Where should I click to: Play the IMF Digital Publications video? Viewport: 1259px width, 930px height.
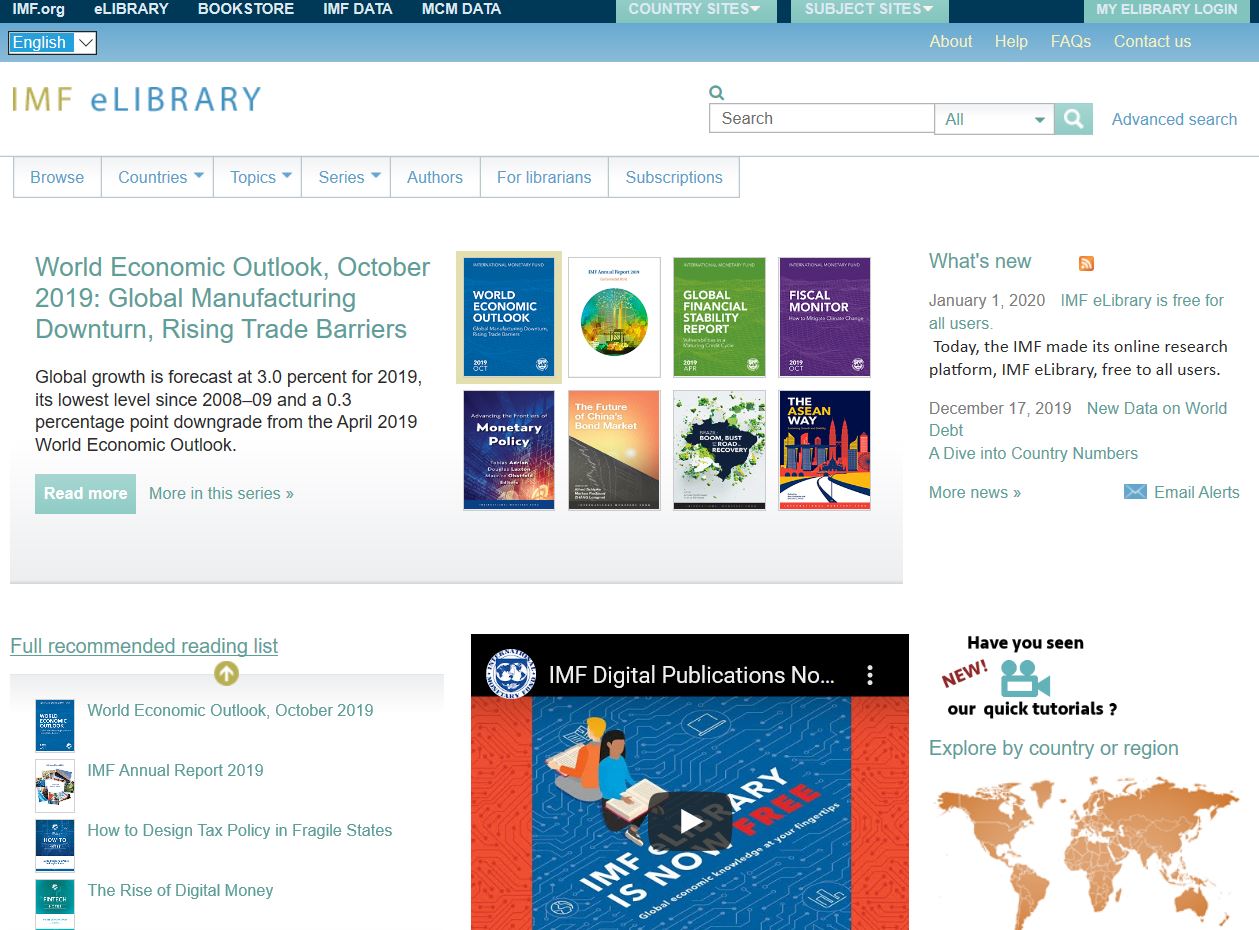tap(690, 821)
